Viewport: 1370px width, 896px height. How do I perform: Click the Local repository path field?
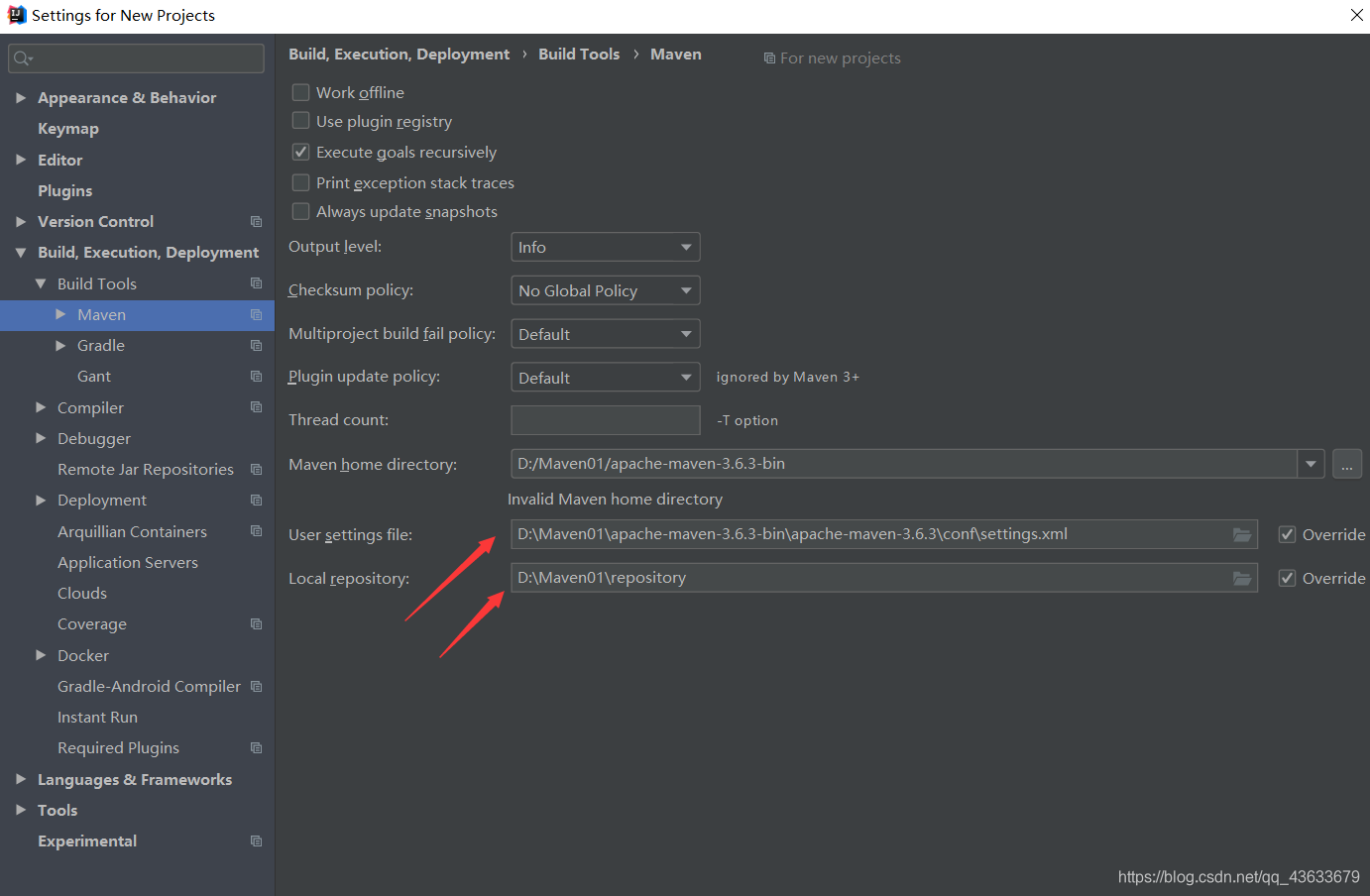(x=884, y=578)
